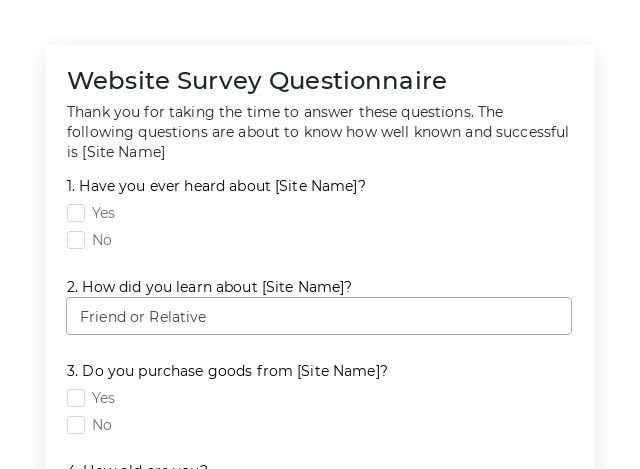
Task: Check the No box for question 1
Action: [76, 240]
